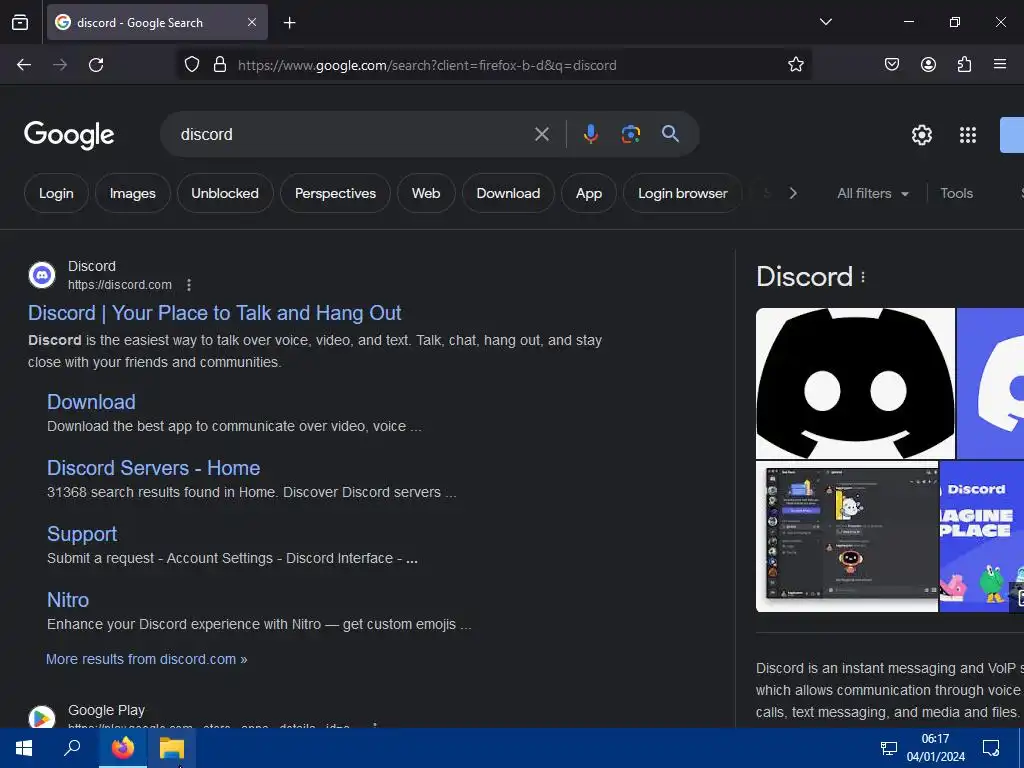This screenshot has width=1024, height=768.
Task: Open Firefox account icon
Action: [928, 65]
